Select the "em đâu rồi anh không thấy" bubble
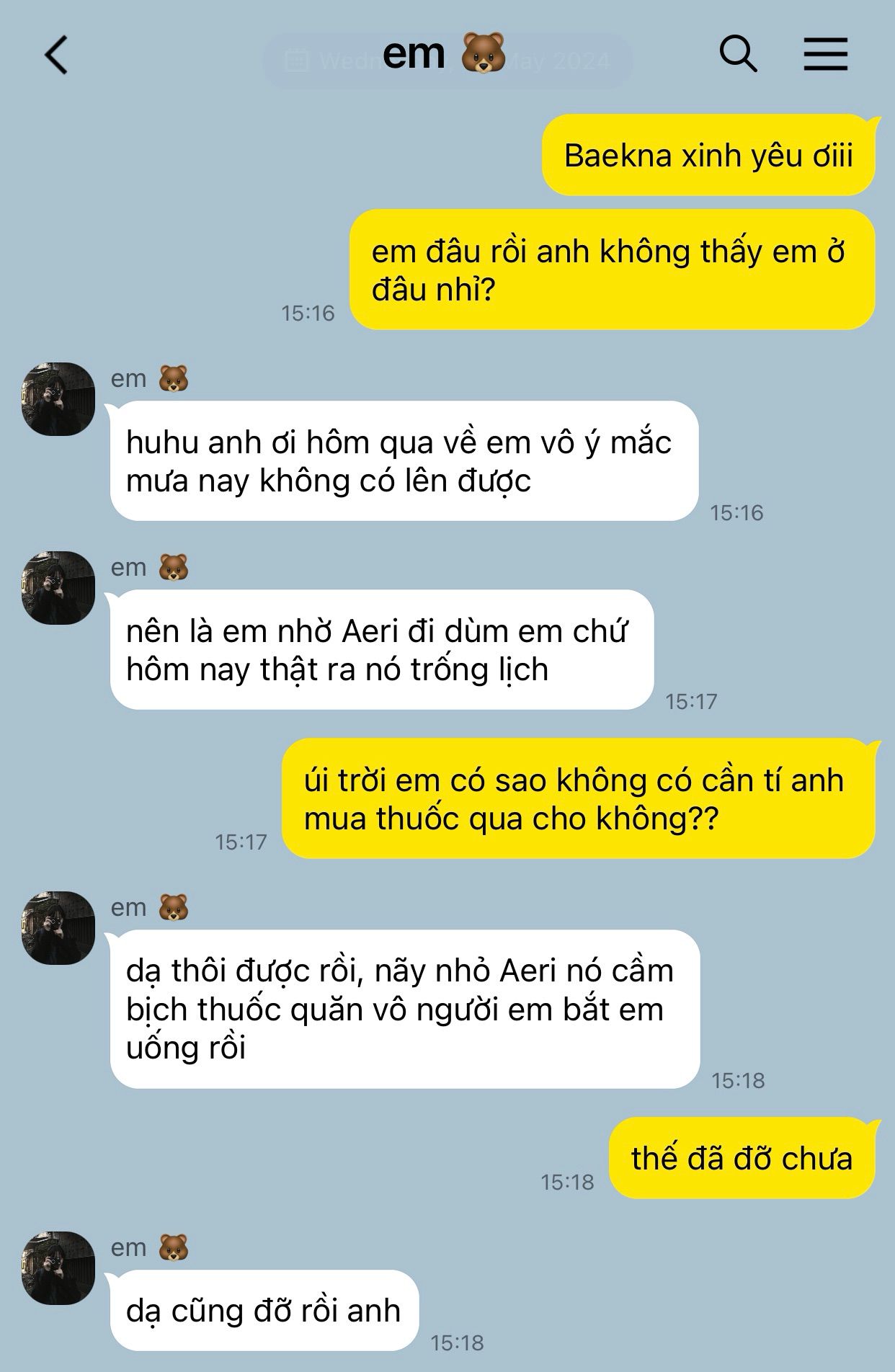Screen dimensions: 895x1372 pos(613,269)
